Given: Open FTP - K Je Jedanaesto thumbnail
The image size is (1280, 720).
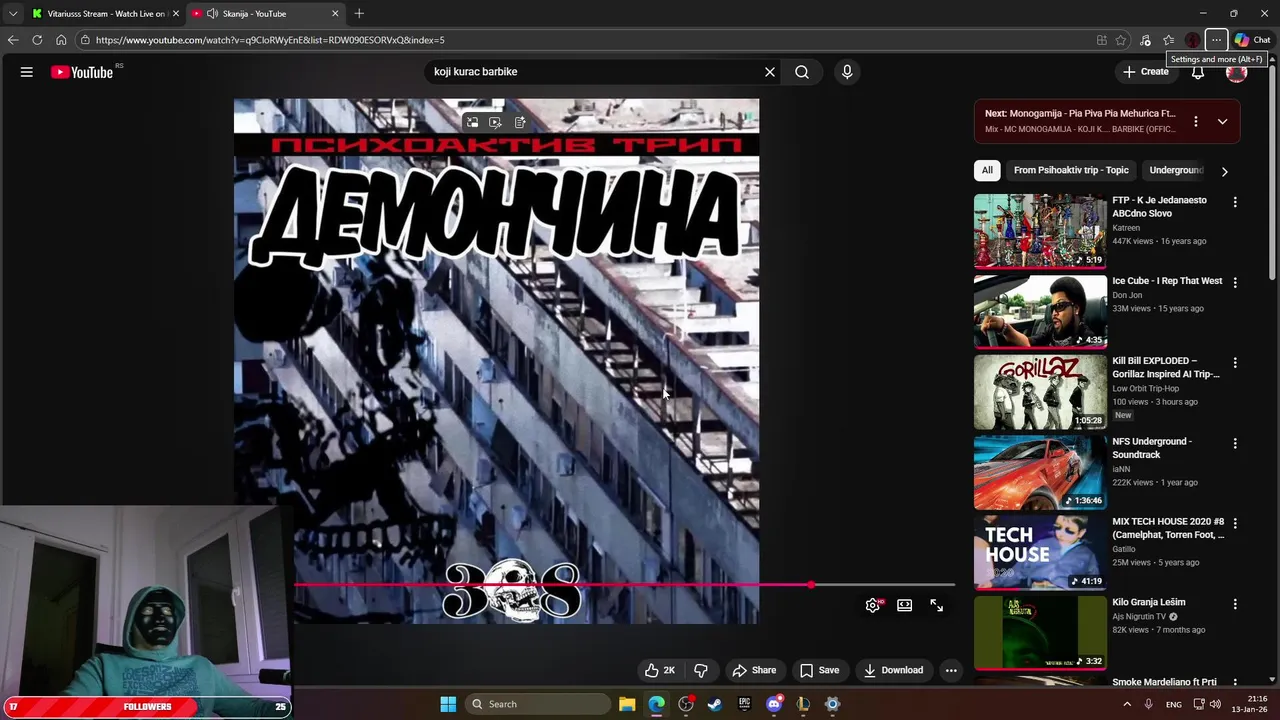Looking at the screenshot, I should coord(1040,231).
